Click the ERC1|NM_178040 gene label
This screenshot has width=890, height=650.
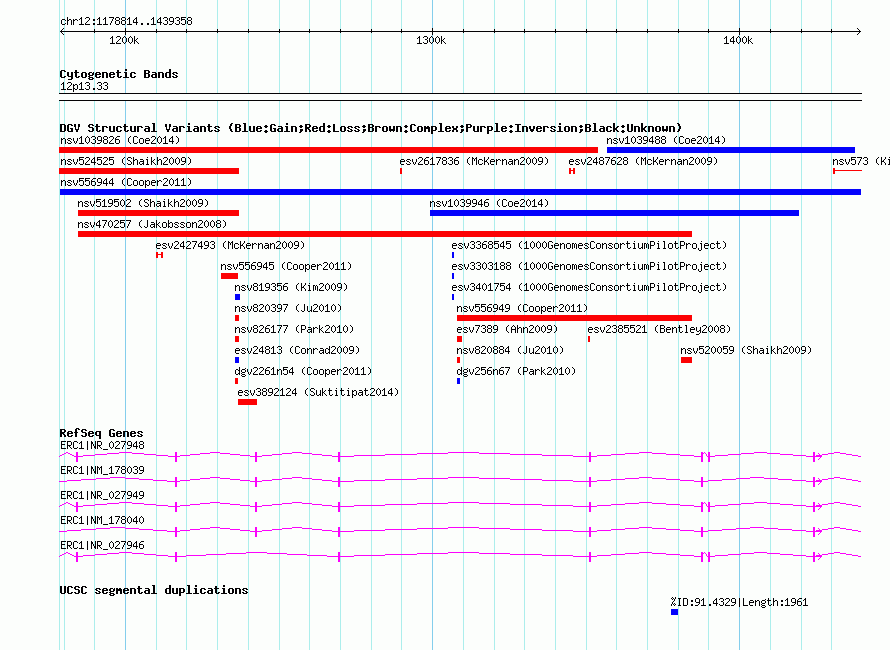pos(102,521)
